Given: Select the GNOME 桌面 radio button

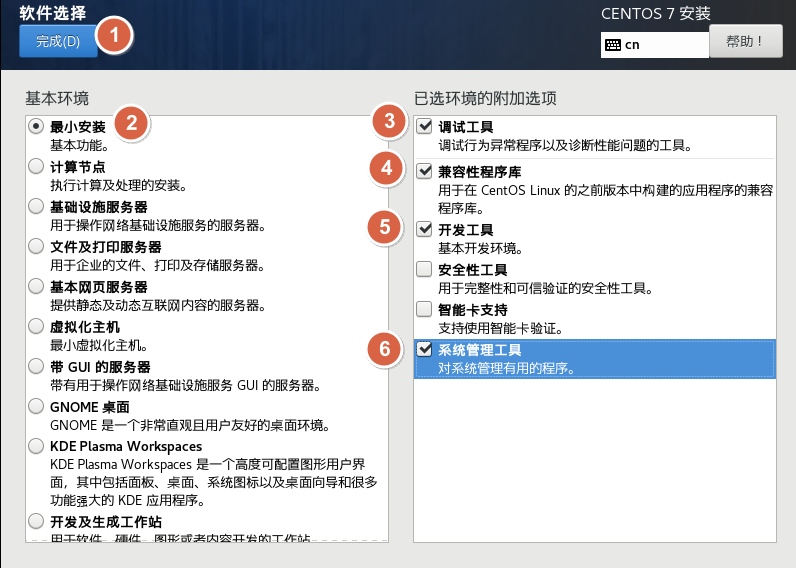Looking at the screenshot, I should [36, 406].
